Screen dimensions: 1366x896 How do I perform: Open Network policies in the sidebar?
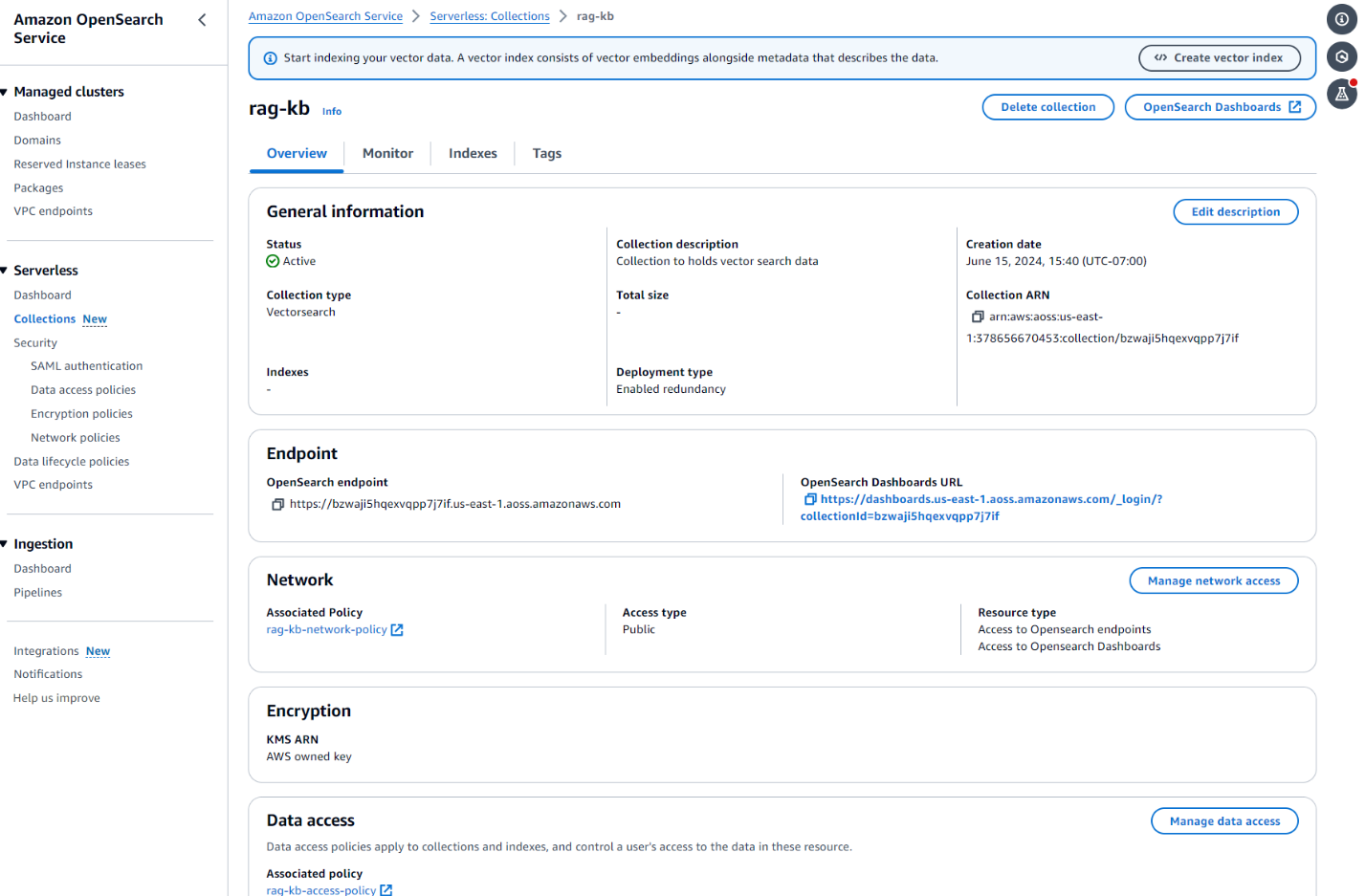click(x=76, y=438)
